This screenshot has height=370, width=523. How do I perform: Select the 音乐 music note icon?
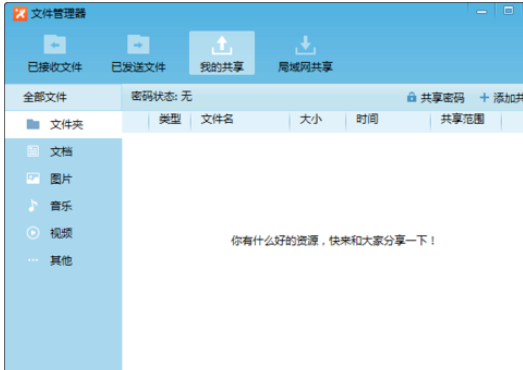32,206
